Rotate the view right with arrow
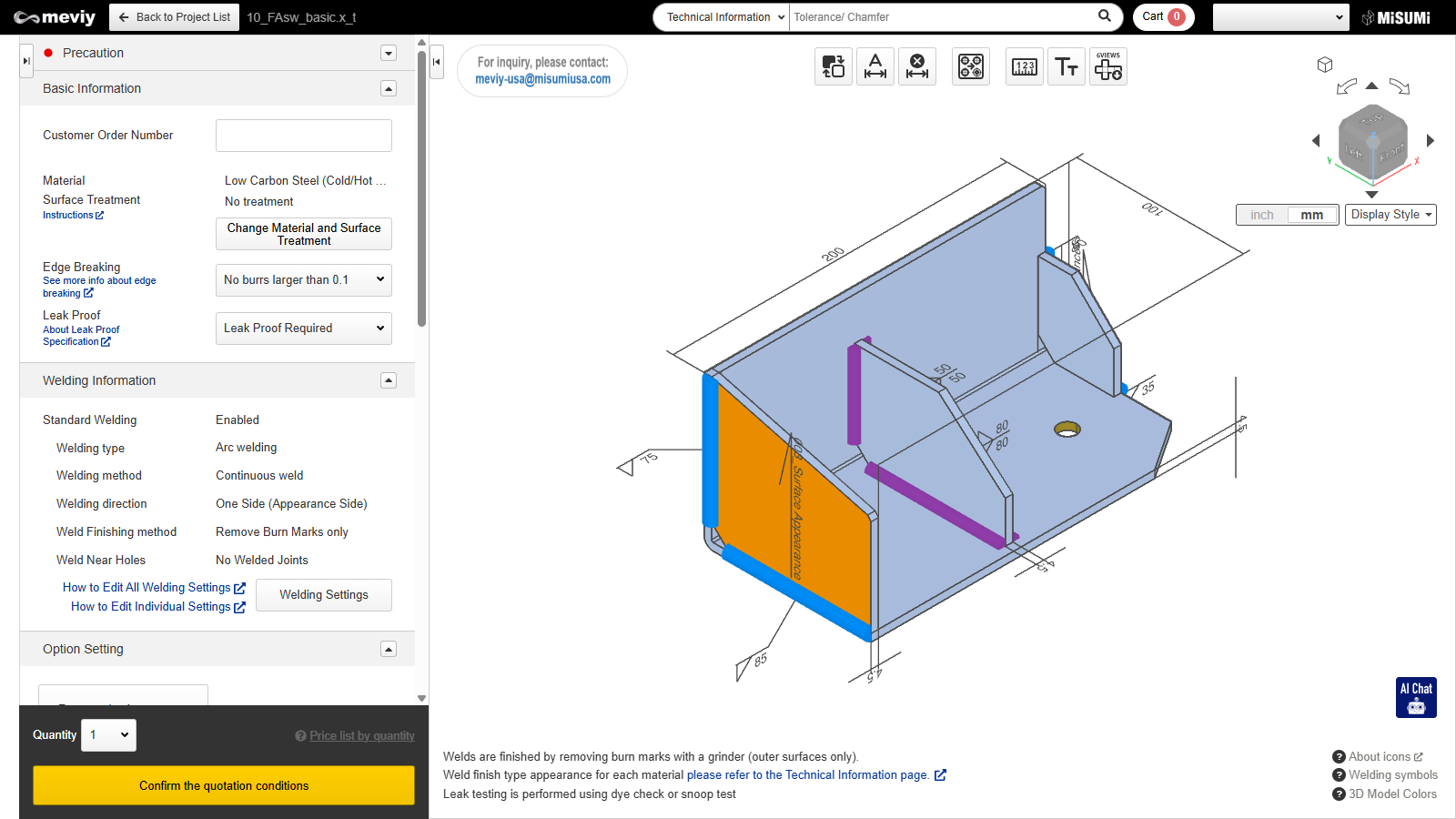This screenshot has width=1456, height=819. coord(1431,140)
